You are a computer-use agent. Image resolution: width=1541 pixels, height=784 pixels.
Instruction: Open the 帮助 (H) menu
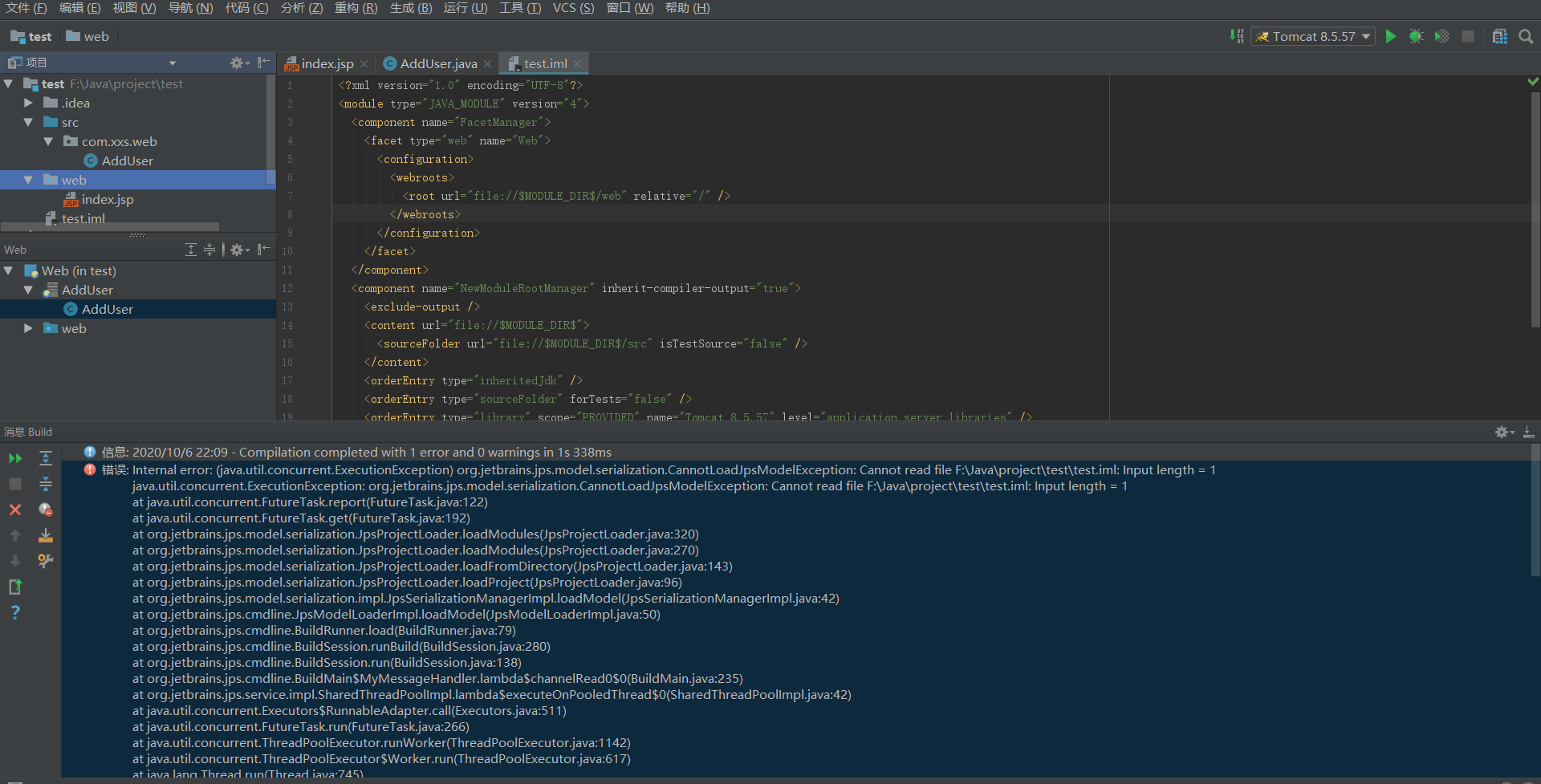pos(688,8)
